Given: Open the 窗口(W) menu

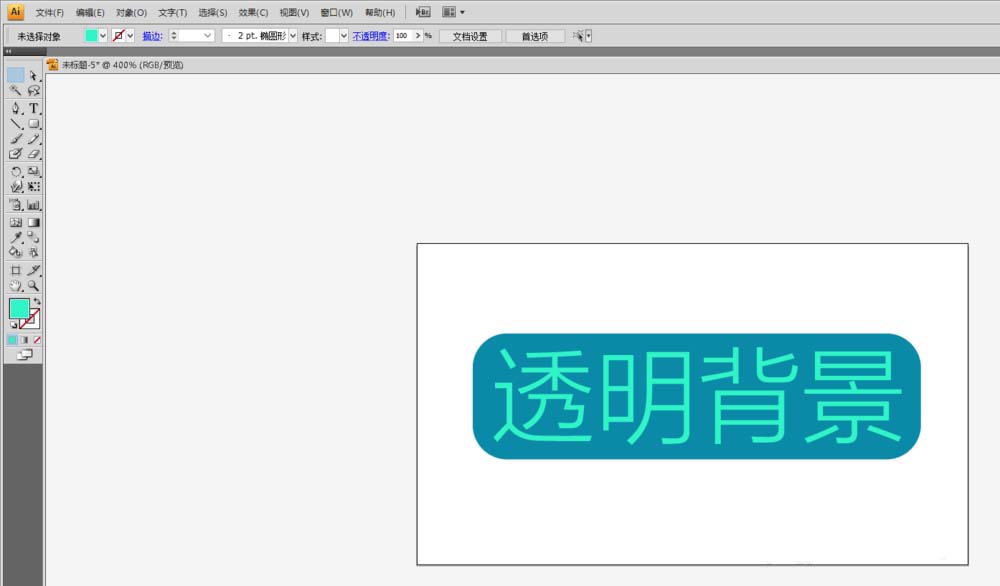Looking at the screenshot, I should coord(335,11).
